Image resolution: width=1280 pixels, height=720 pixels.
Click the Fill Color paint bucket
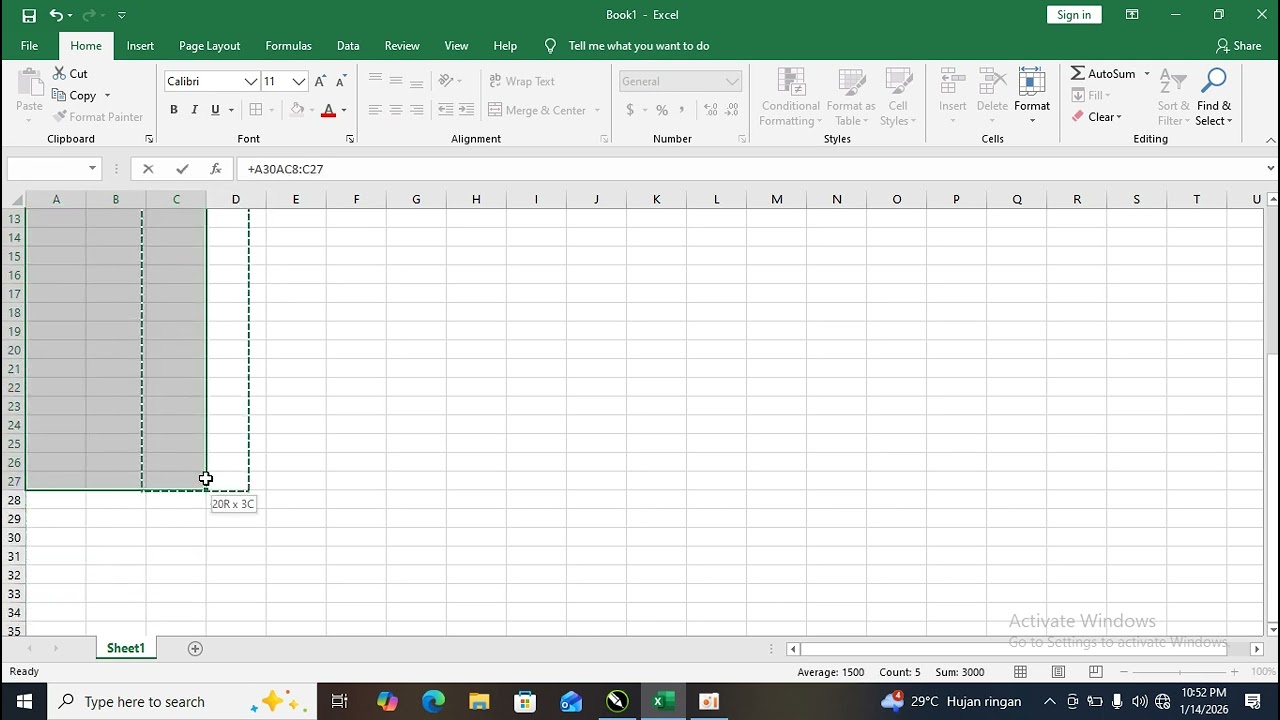297,110
